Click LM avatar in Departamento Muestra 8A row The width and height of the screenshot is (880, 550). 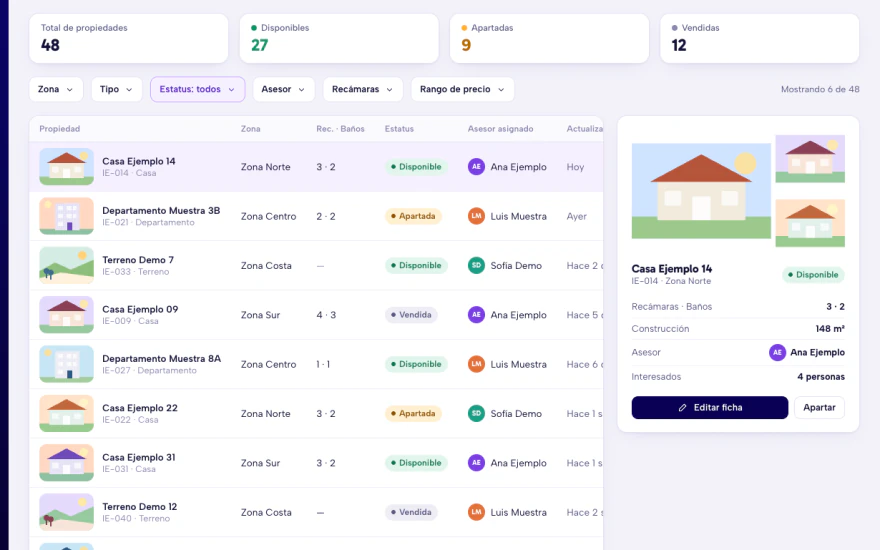tap(476, 364)
